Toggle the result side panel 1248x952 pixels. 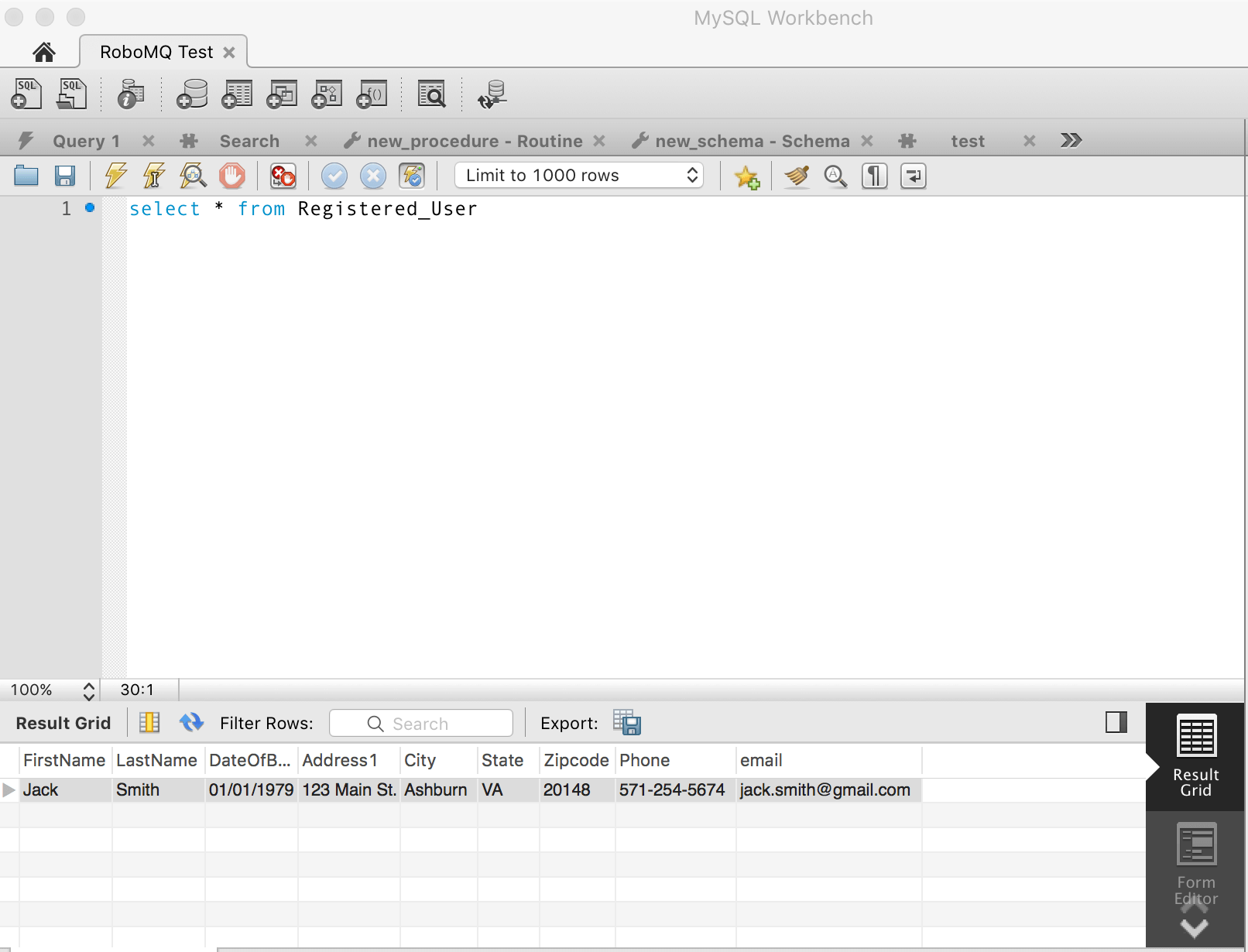point(1116,722)
